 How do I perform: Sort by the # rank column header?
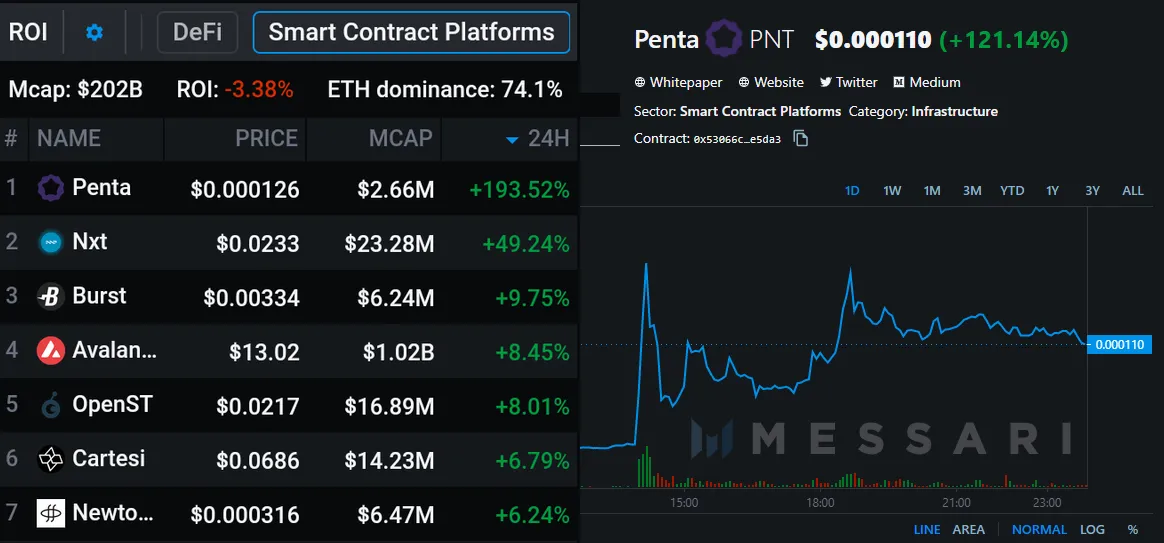pyautogui.click(x=11, y=138)
